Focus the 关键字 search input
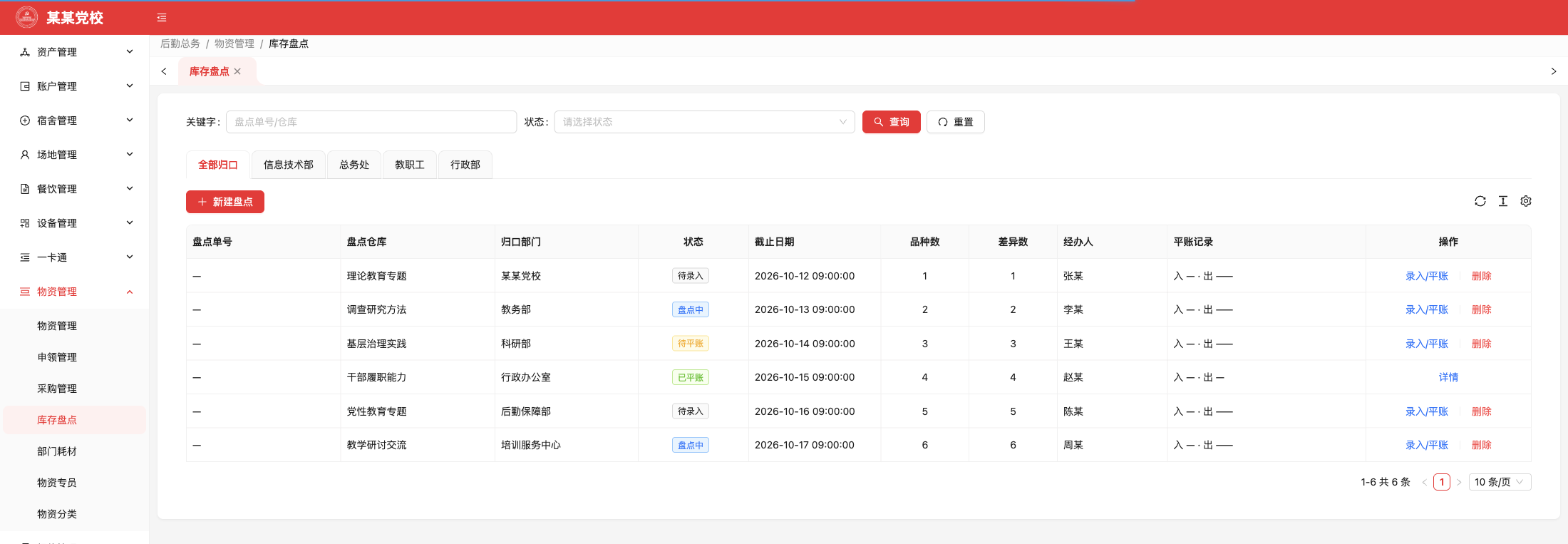 (x=371, y=122)
